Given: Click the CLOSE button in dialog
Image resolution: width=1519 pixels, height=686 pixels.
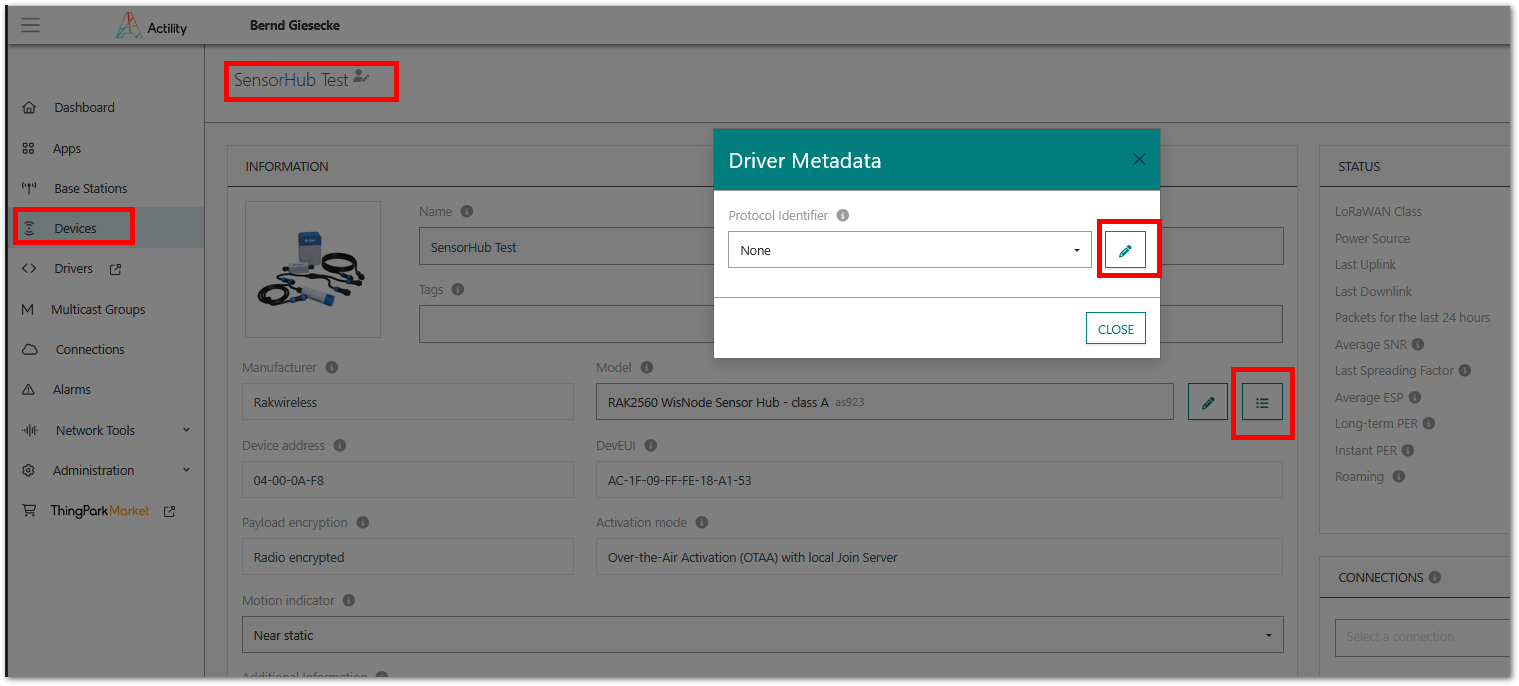Looking at the screenshot, I should pyautogui.click(x=1116, y=329).
